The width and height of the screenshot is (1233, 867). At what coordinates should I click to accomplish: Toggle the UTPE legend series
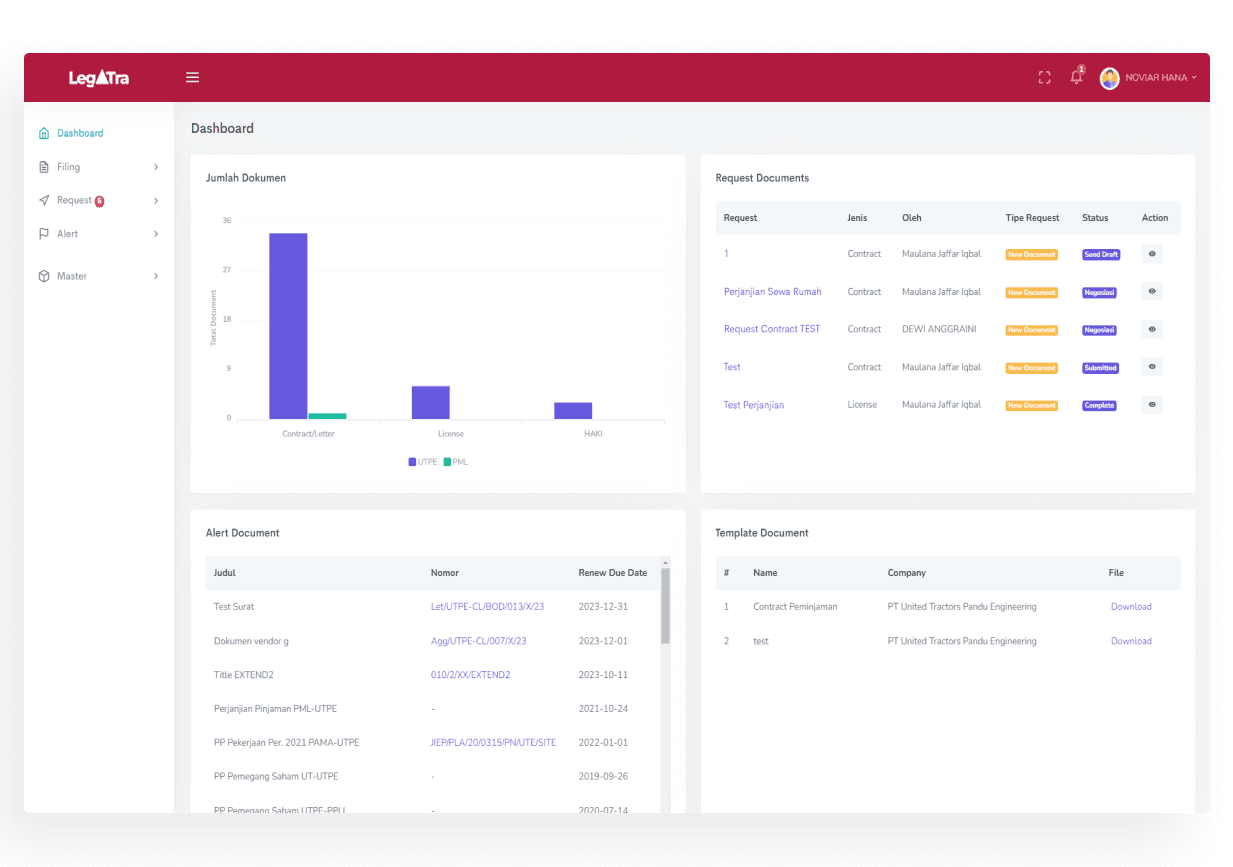click(x=422, y=462)
